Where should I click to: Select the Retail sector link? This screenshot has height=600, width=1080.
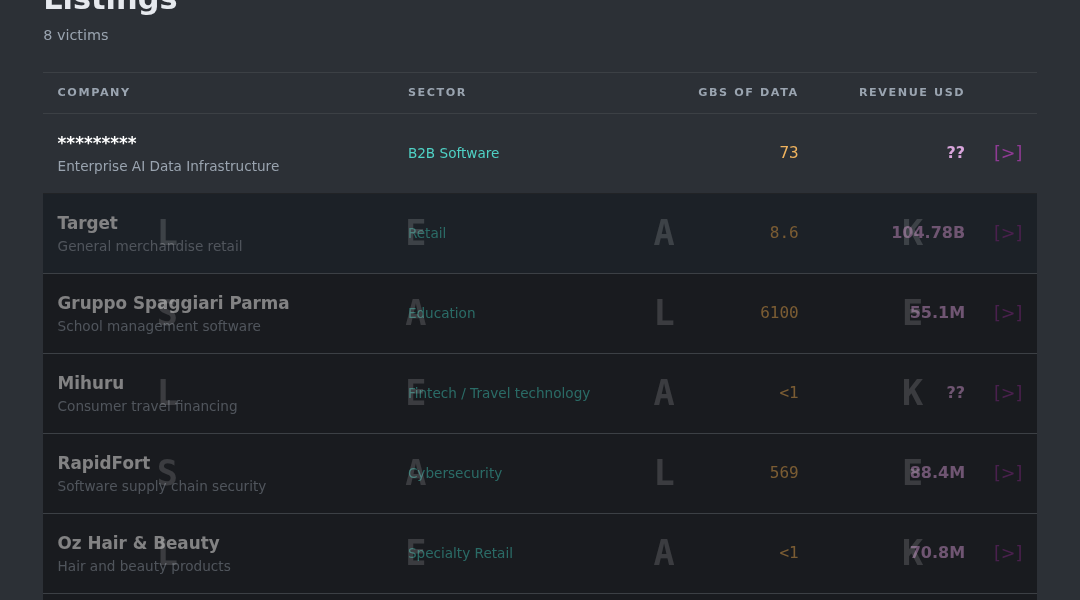pos(427,233)
